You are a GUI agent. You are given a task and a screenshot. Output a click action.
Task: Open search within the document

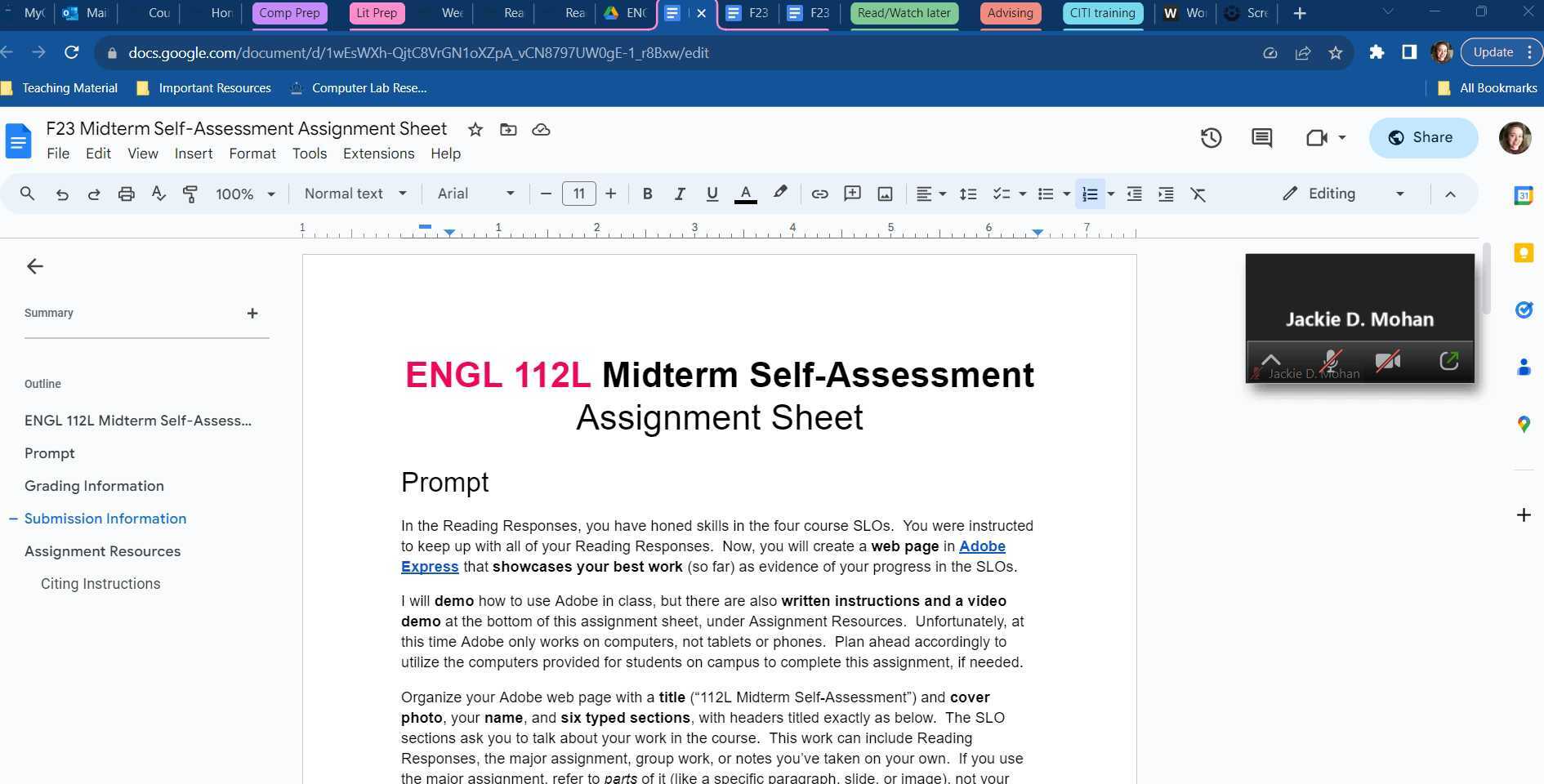point(27,194)
